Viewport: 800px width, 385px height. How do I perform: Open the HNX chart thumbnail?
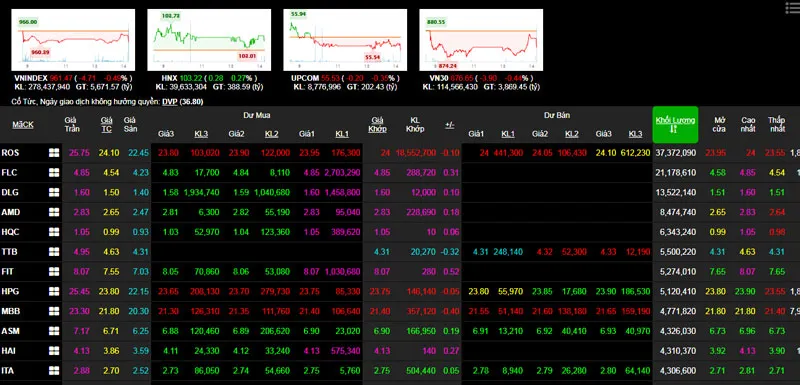coord(209,40)
